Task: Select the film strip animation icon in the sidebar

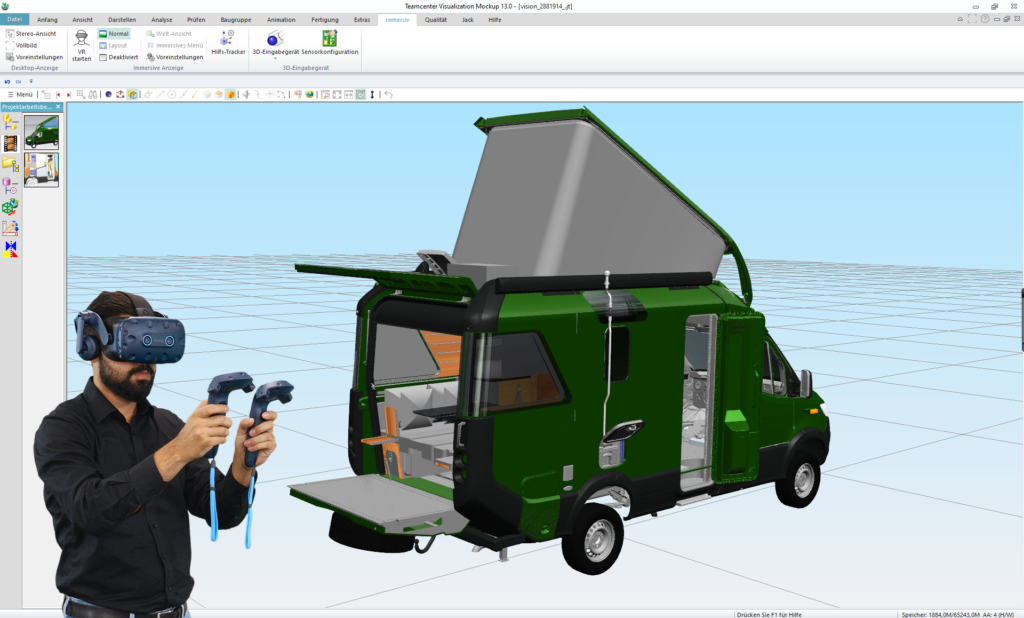Action: coord(10,143)
